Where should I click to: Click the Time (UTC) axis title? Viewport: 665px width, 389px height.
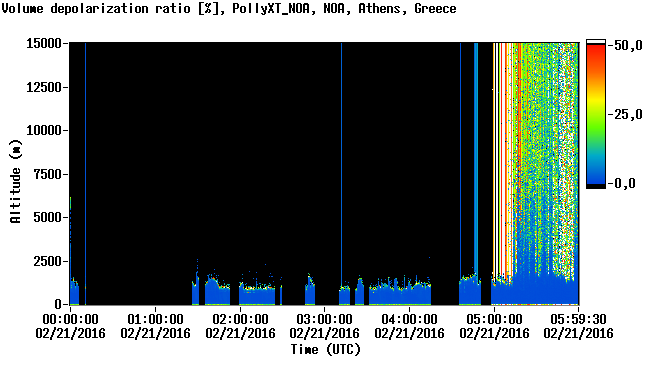click(x=325, y=350)
